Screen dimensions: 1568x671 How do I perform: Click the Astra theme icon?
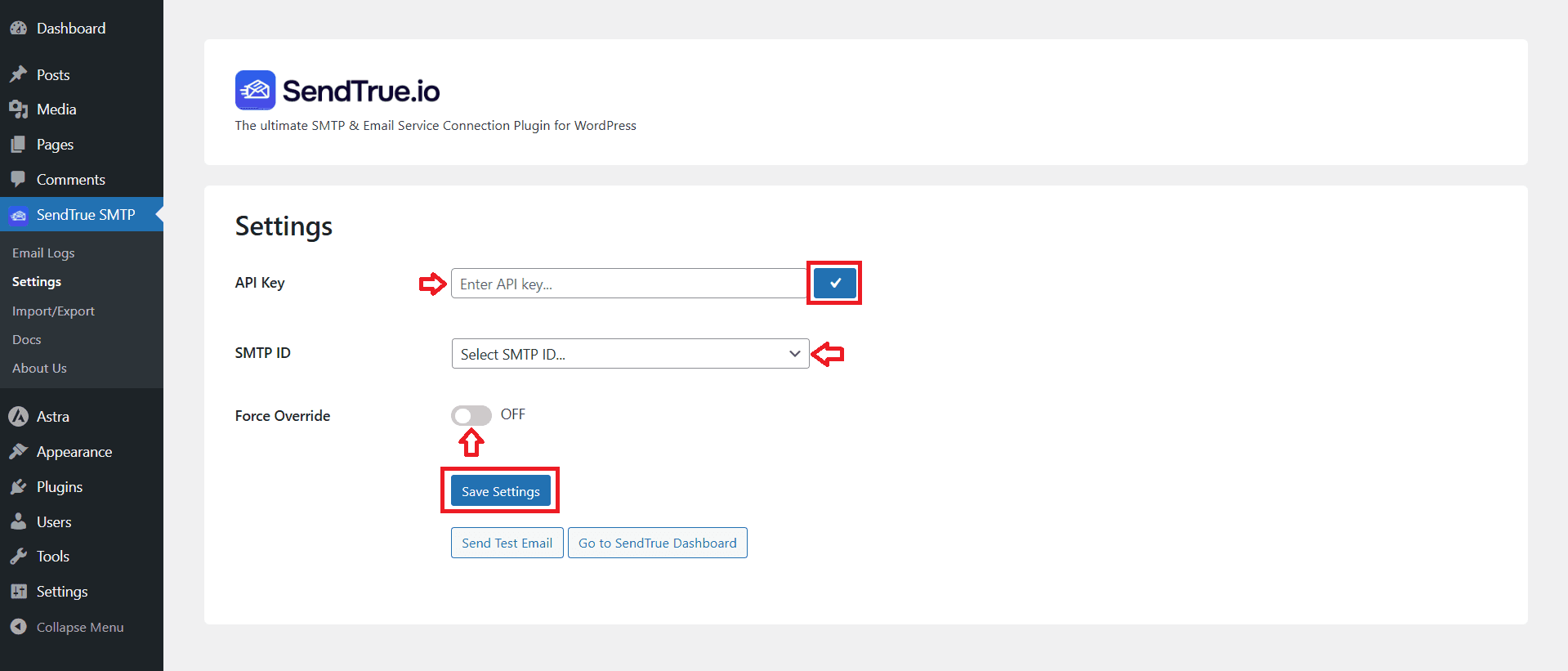[x=18, y=417]
